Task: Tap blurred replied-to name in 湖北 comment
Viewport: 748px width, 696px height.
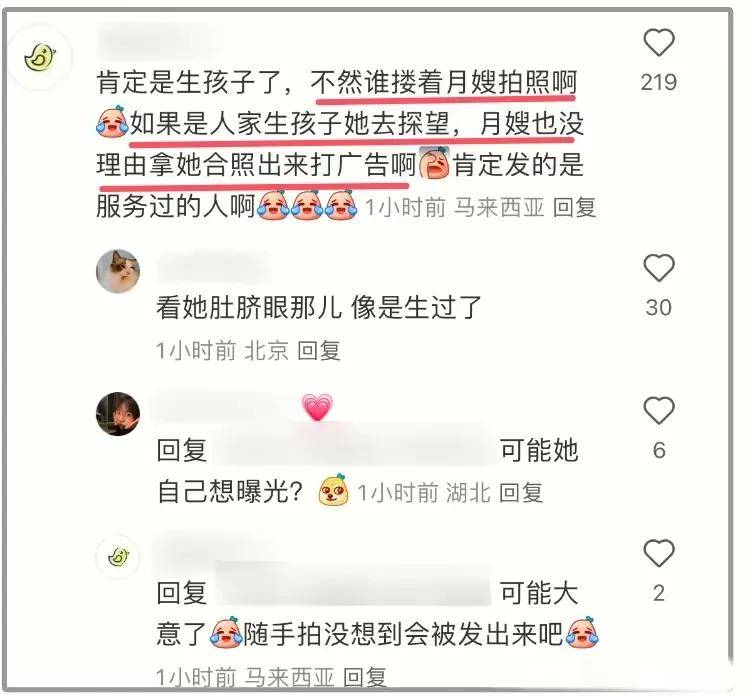Action: (354, 450)
